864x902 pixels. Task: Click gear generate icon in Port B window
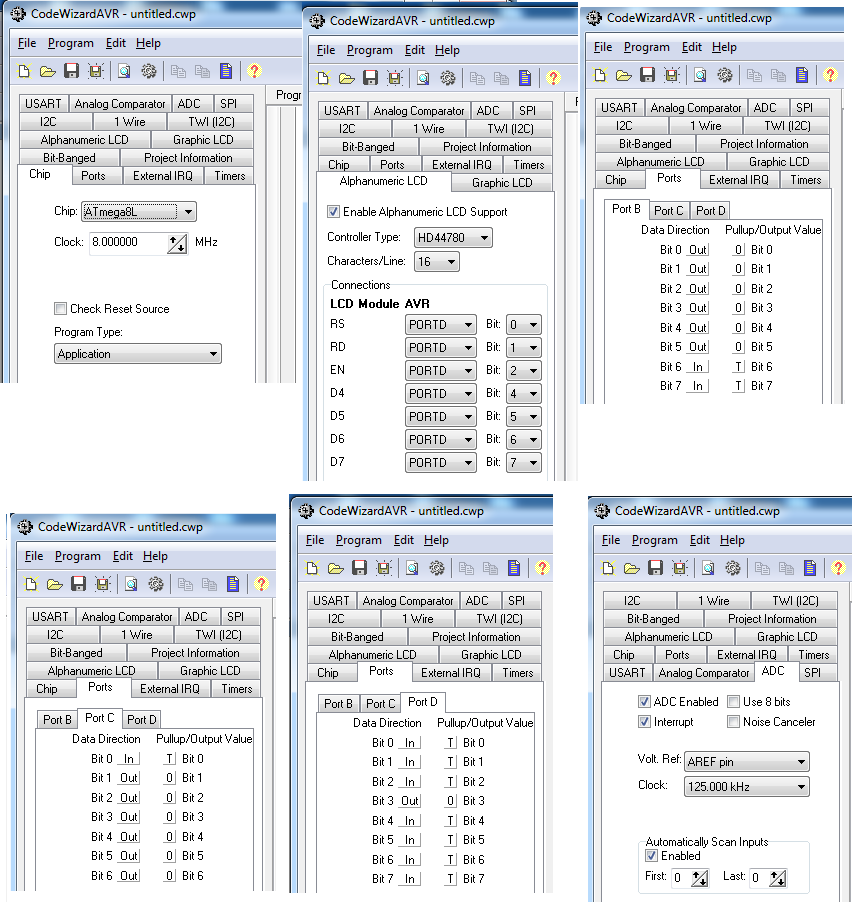725,75
